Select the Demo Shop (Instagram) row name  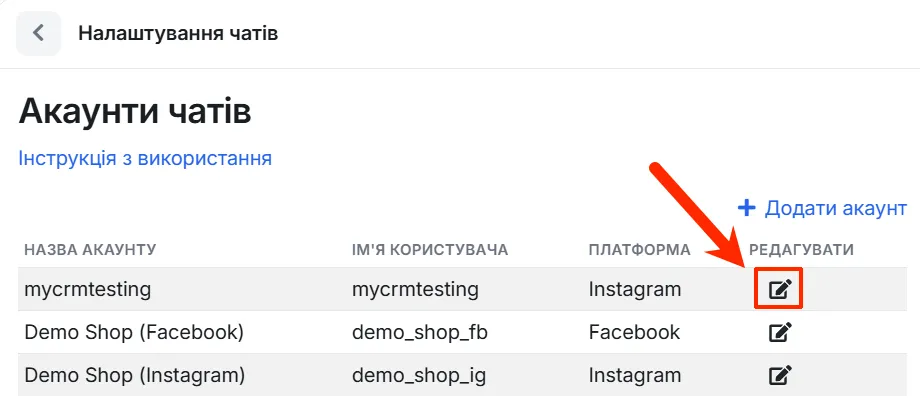coord(134,375)
